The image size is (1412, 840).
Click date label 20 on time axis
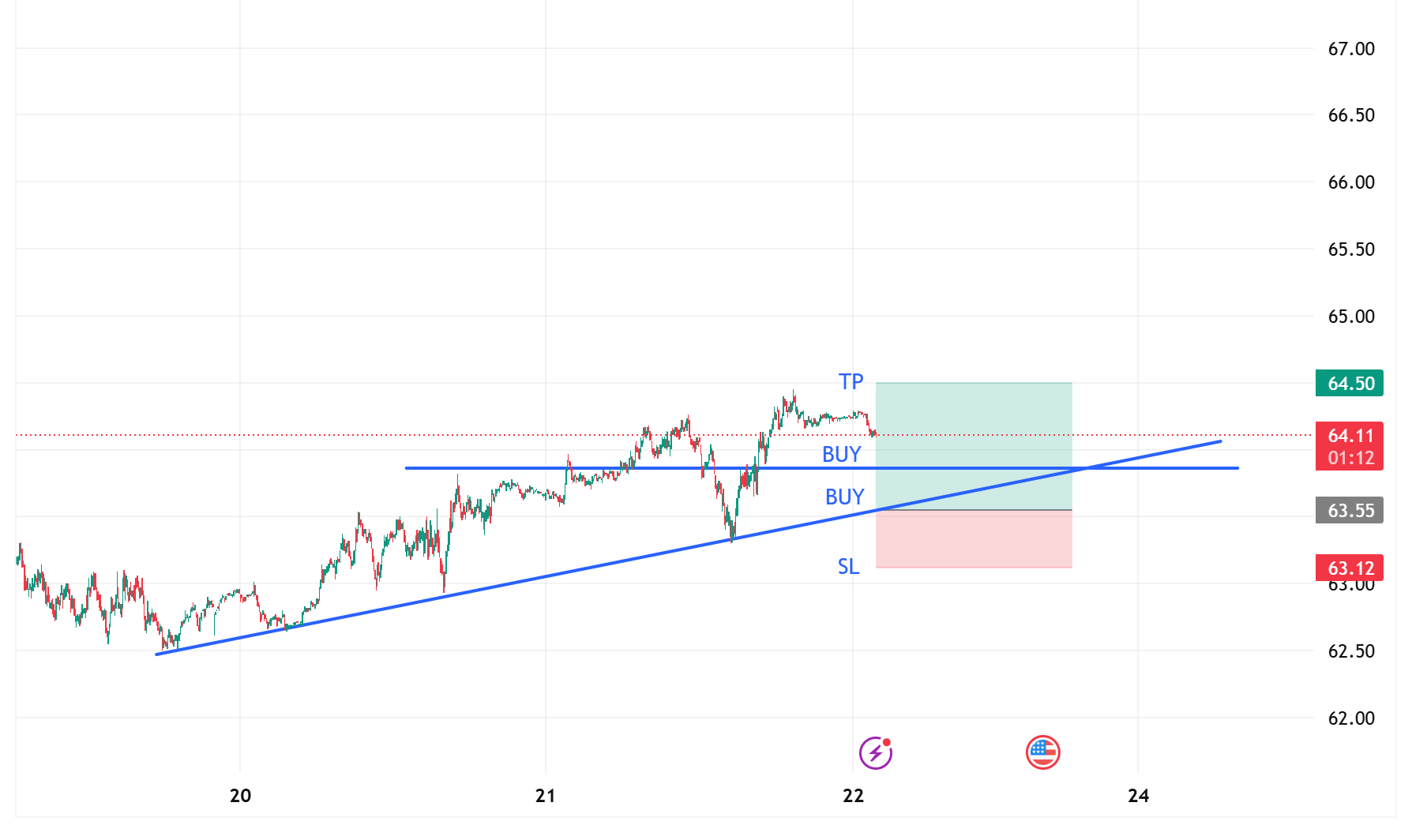pyautogui.click(x=240, y=796)
